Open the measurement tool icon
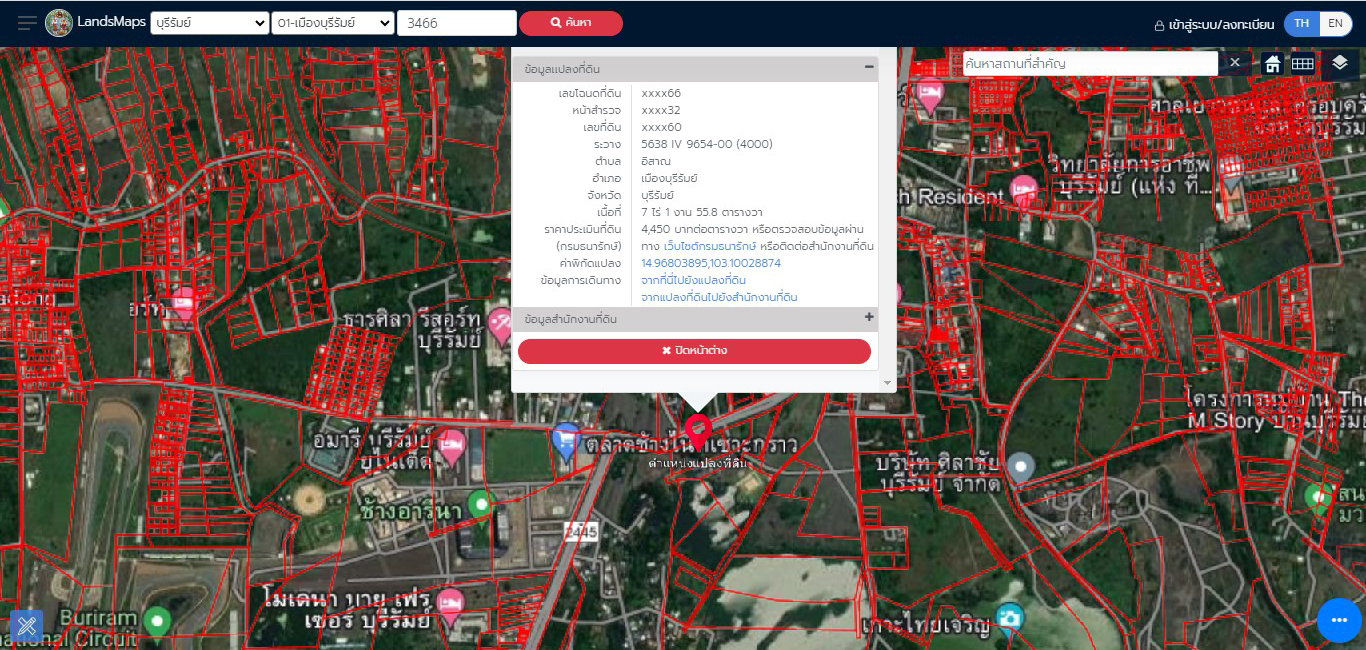The width and height of the screenshot is (1366, 650). click(x=26, y=625)
